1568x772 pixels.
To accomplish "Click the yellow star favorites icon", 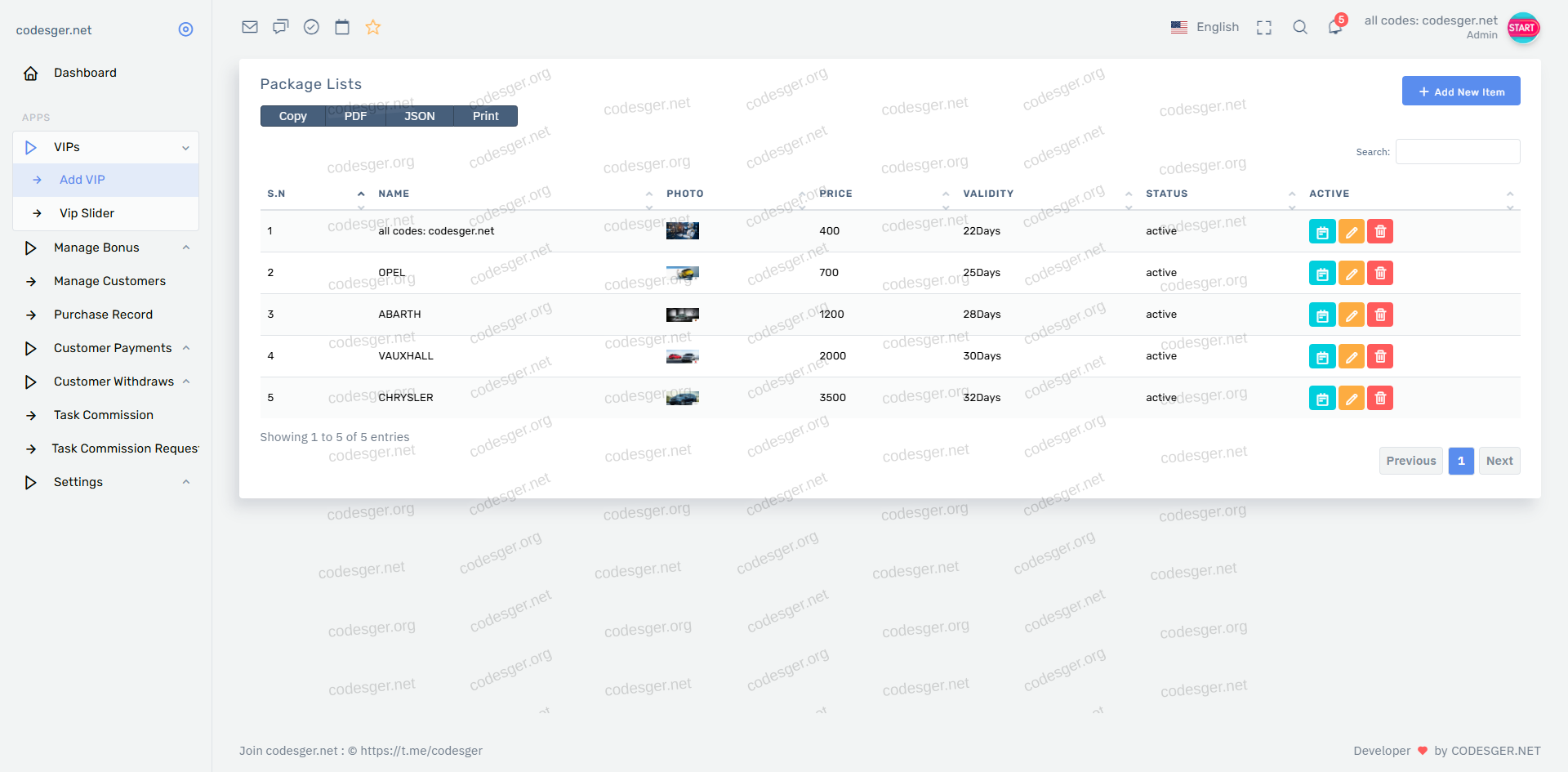I will 373,27.
